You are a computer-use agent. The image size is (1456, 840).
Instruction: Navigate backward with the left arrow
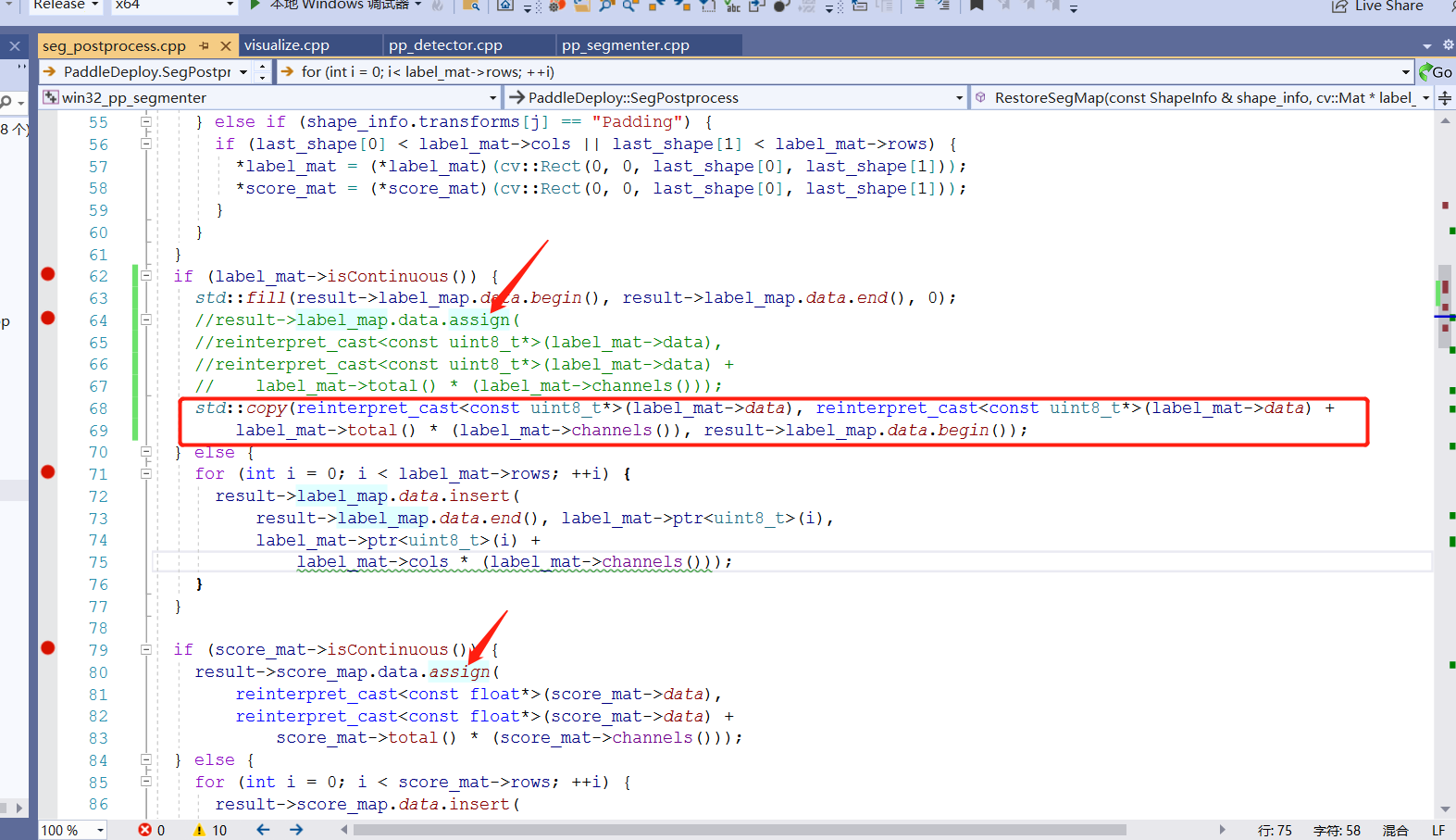tap(263, 830)
